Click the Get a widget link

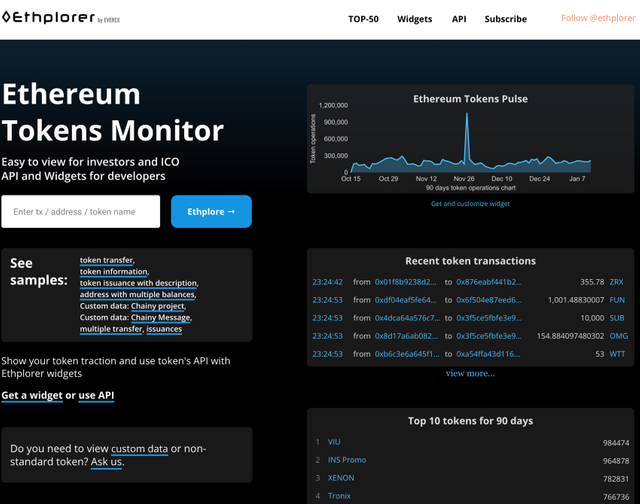coord(32,395)
